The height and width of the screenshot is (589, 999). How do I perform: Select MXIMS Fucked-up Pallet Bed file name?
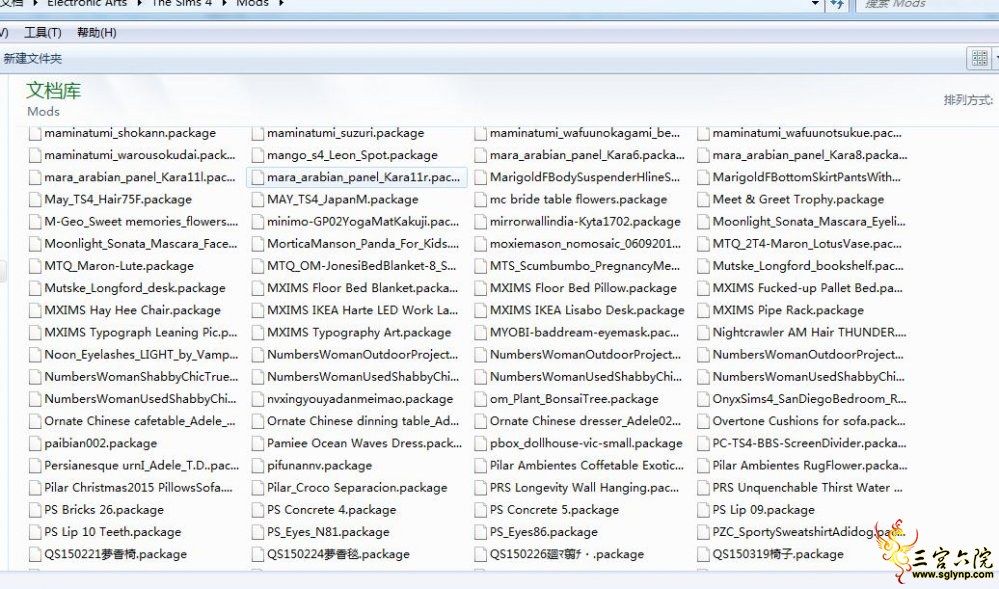(x=807, y=288)
